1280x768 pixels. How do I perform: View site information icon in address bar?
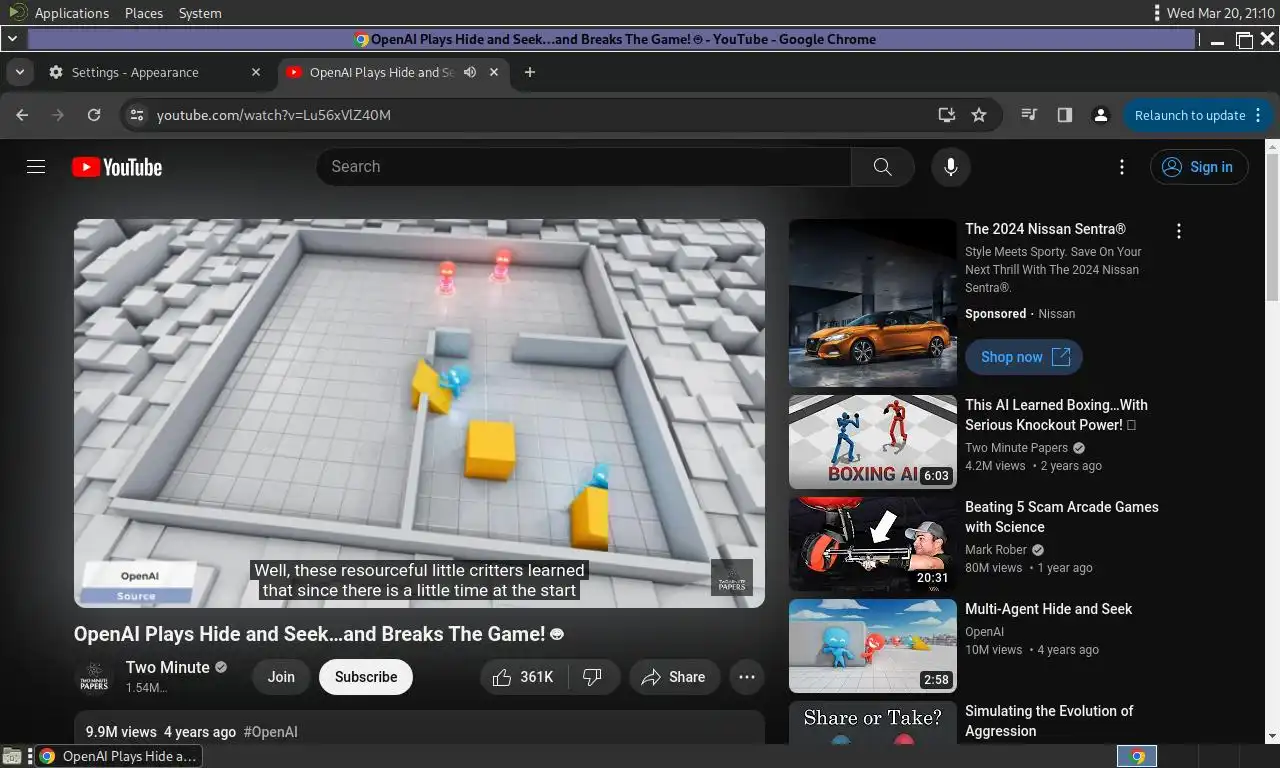pos(137,115)
